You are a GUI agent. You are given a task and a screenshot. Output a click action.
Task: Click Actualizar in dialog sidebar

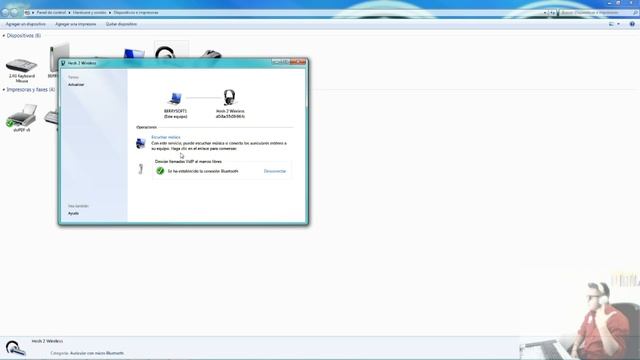(x=76, y=84)
